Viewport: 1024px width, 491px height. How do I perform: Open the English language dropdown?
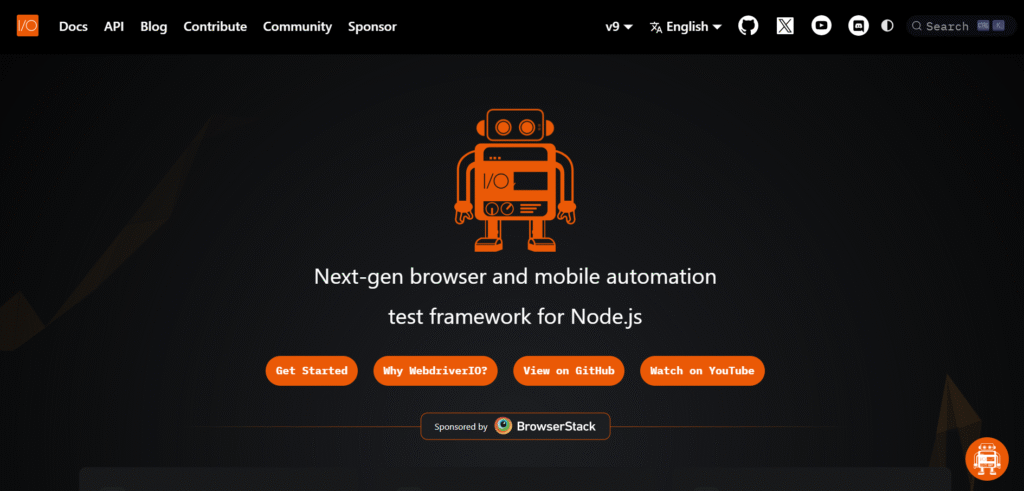pyautogui.click(x=686, y=27)
